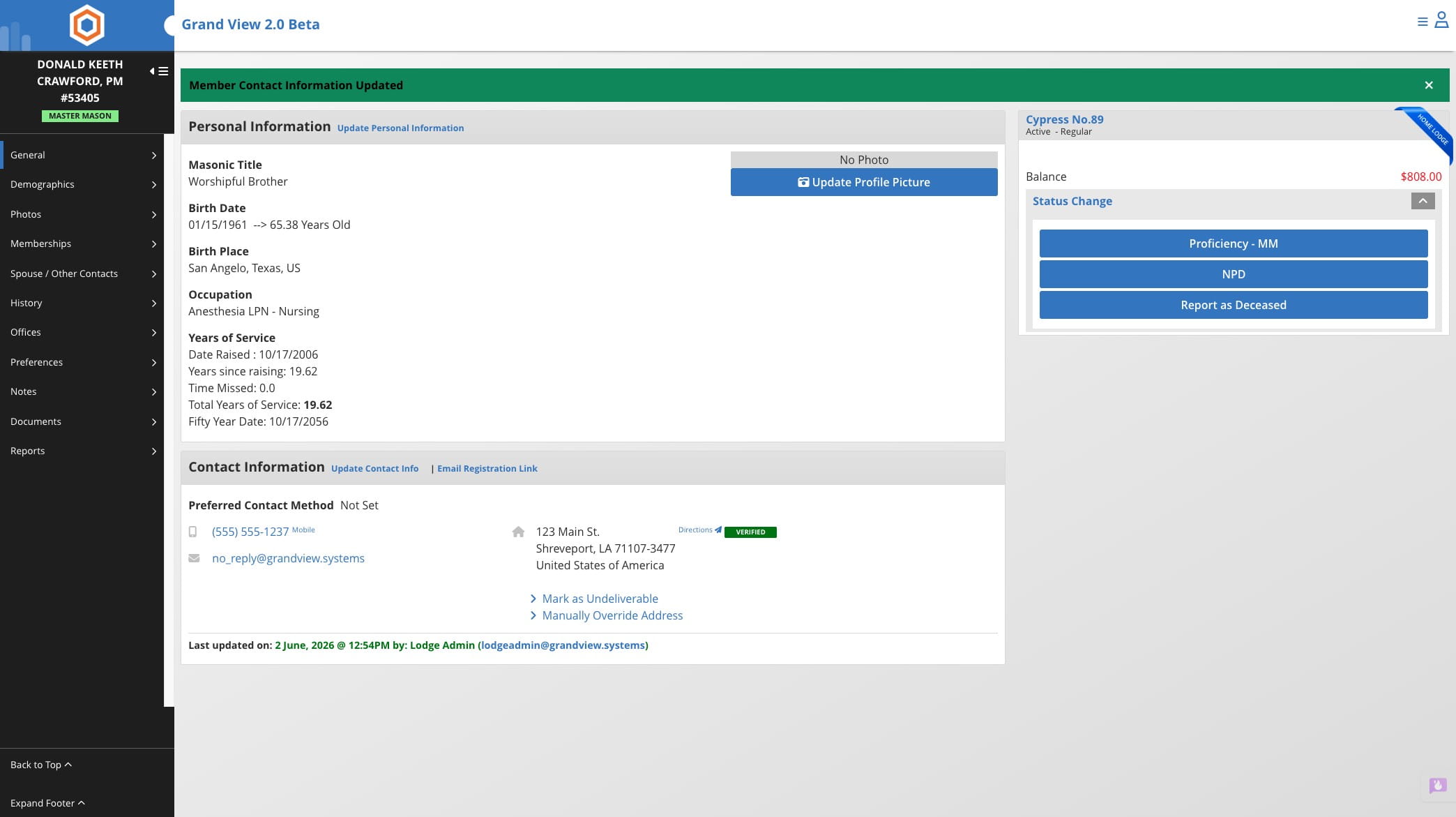
Task: Click the 123 Main St. address line
Action: coord(568,532)
